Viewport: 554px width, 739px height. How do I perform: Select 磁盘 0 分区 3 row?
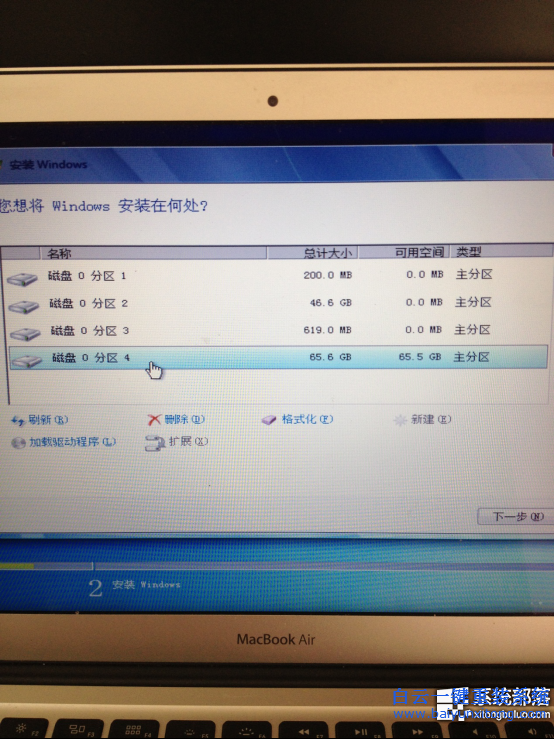click(278, 330)
